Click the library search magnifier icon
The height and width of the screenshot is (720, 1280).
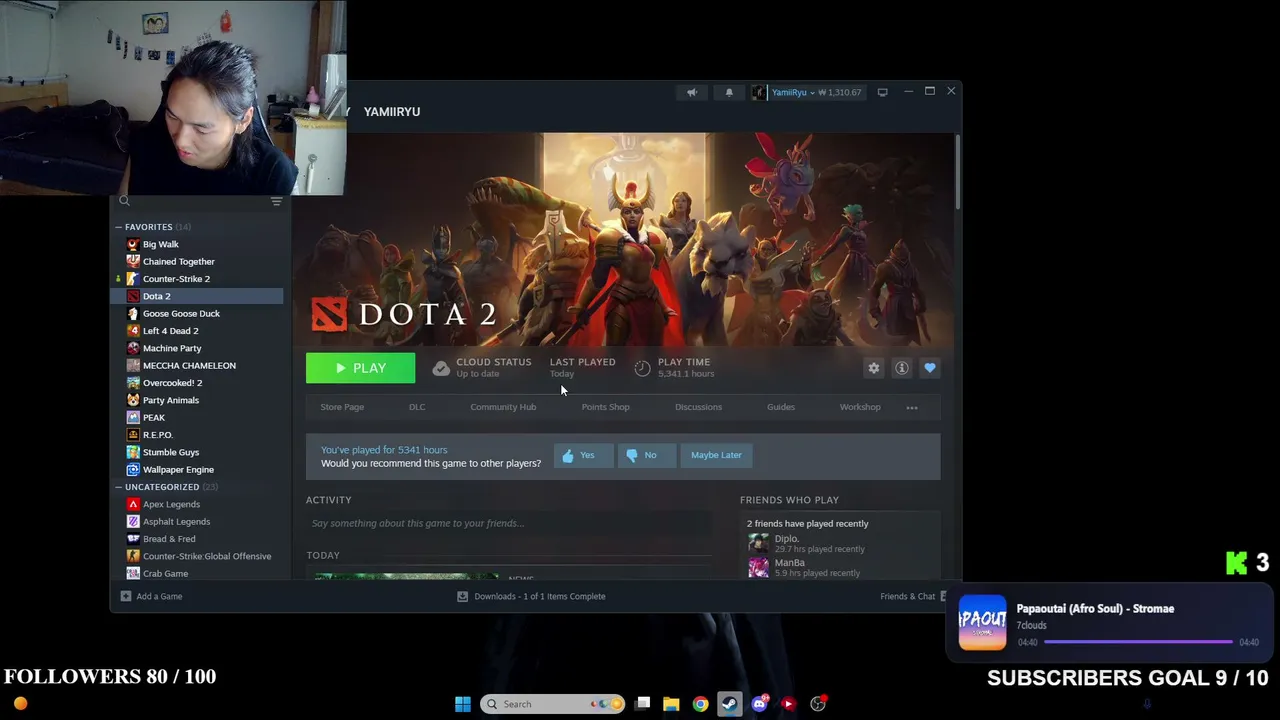click(125, 201)
